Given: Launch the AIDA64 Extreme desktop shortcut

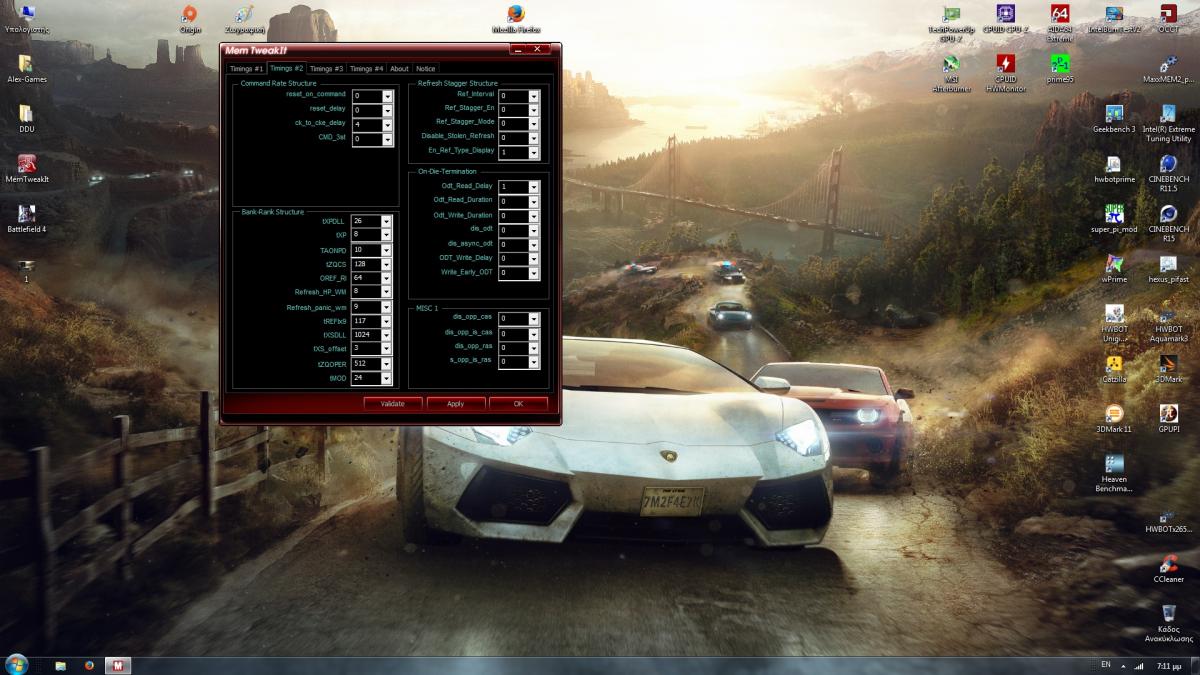Looking at the screenshot, I should (x=1060, y=21).
